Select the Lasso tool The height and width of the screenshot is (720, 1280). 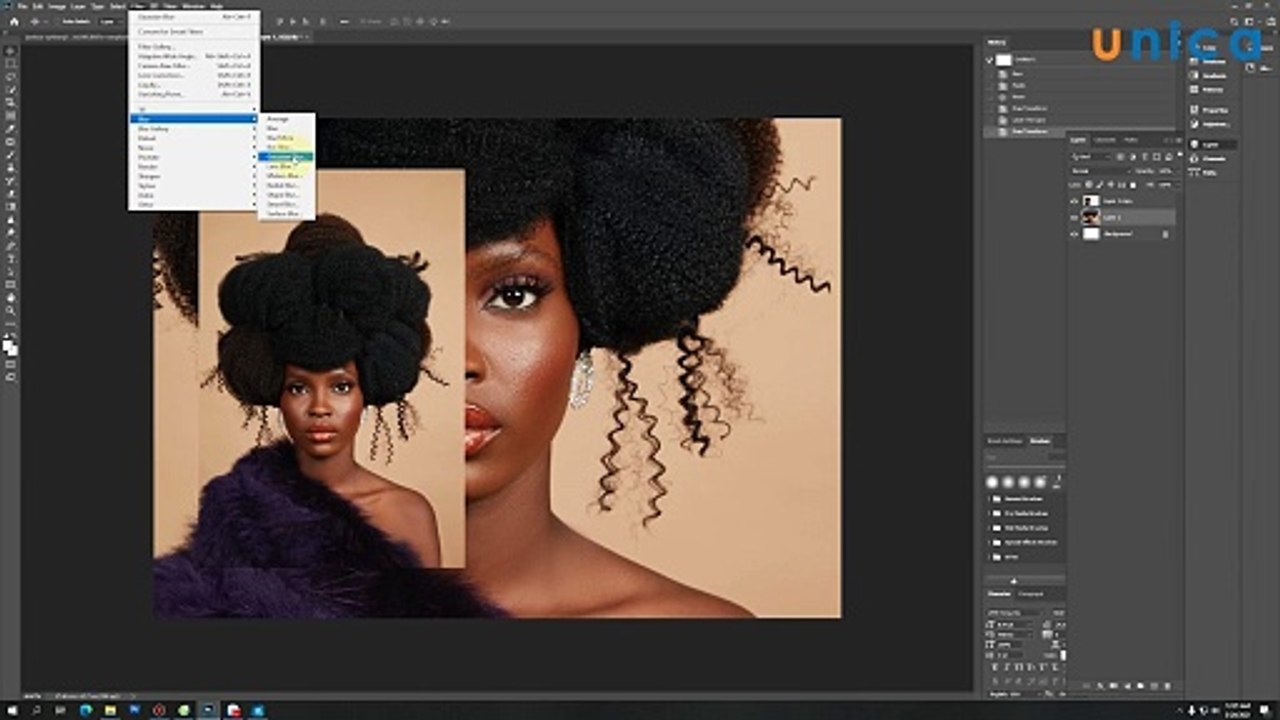(11, 76)
